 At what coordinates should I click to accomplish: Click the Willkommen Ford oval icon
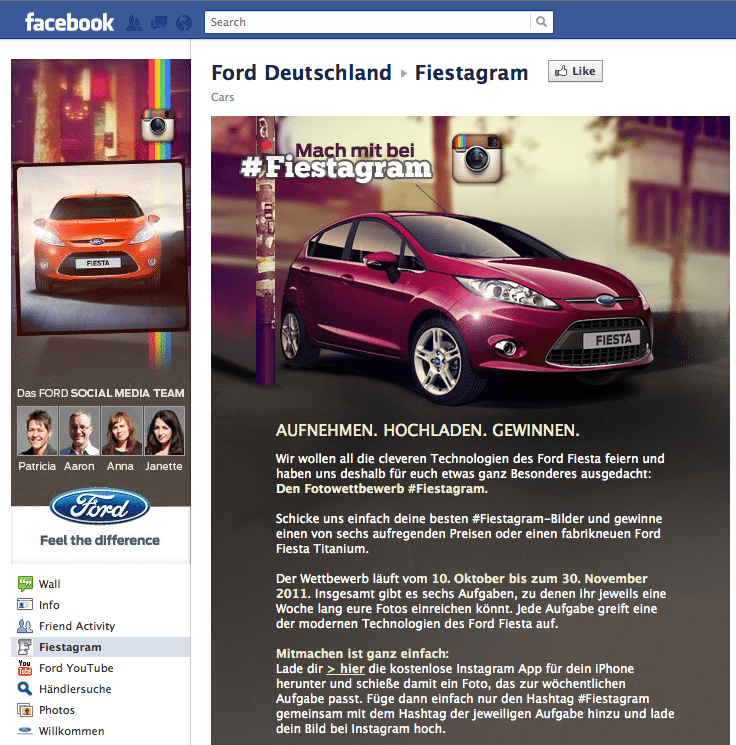tap(25, 730)
